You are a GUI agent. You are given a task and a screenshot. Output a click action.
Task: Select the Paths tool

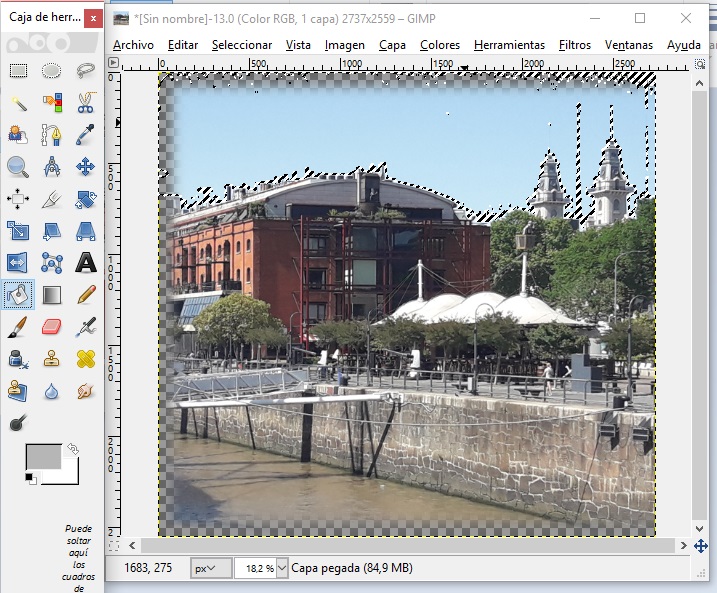tap(52, 135)
